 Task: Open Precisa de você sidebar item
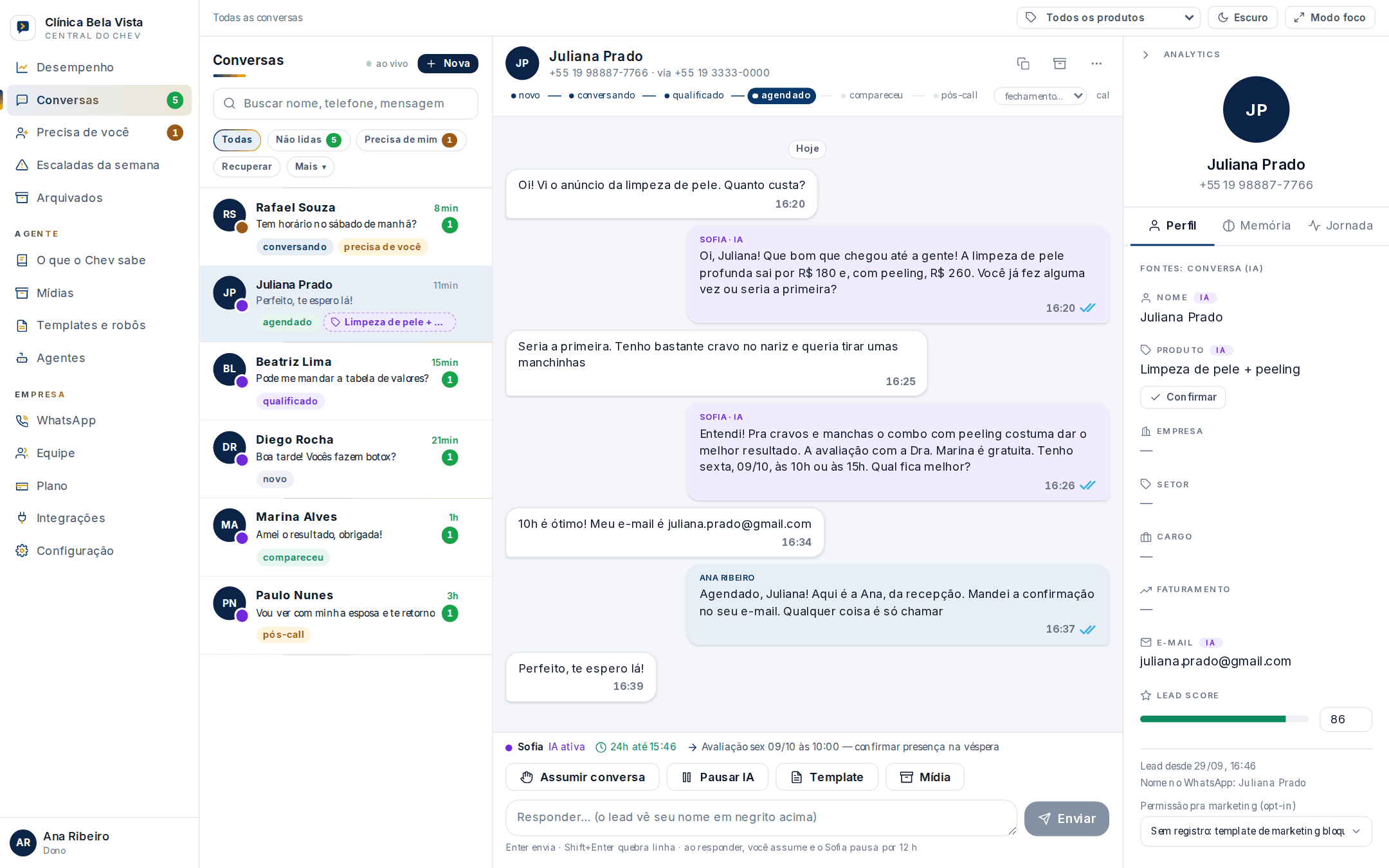coord(100,132)
